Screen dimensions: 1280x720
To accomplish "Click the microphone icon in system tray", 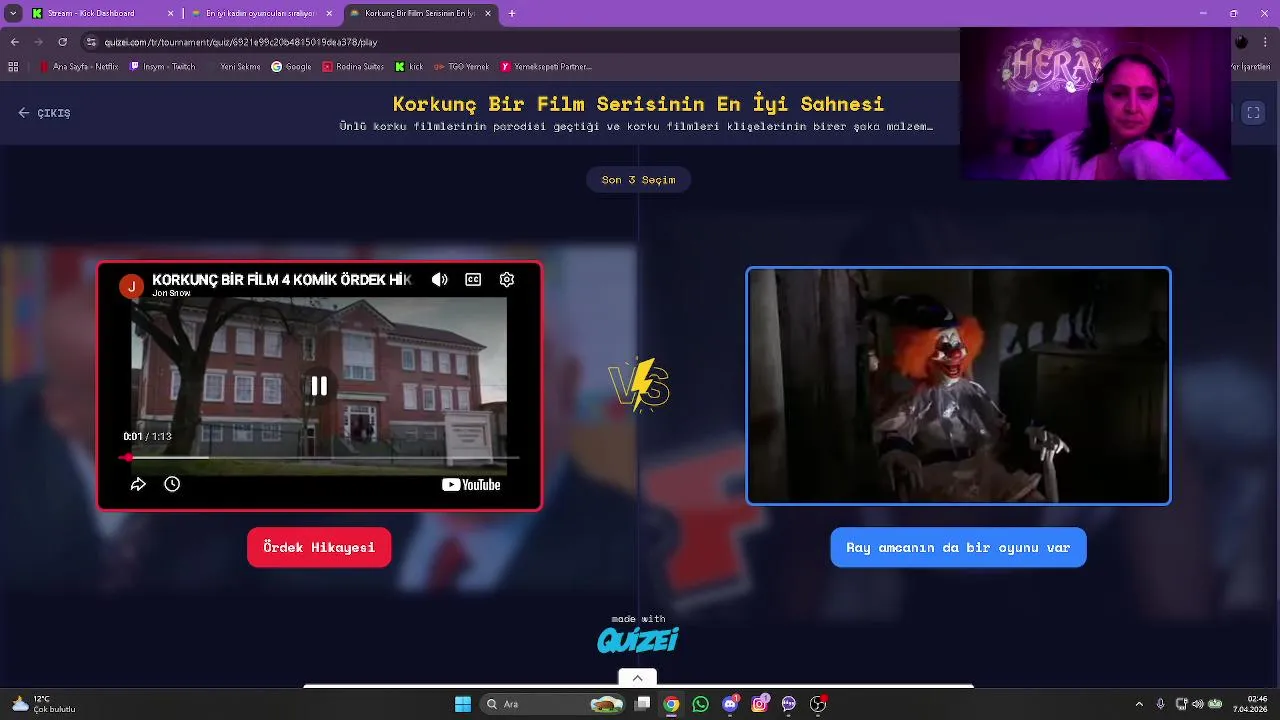I will point(1160,704).
